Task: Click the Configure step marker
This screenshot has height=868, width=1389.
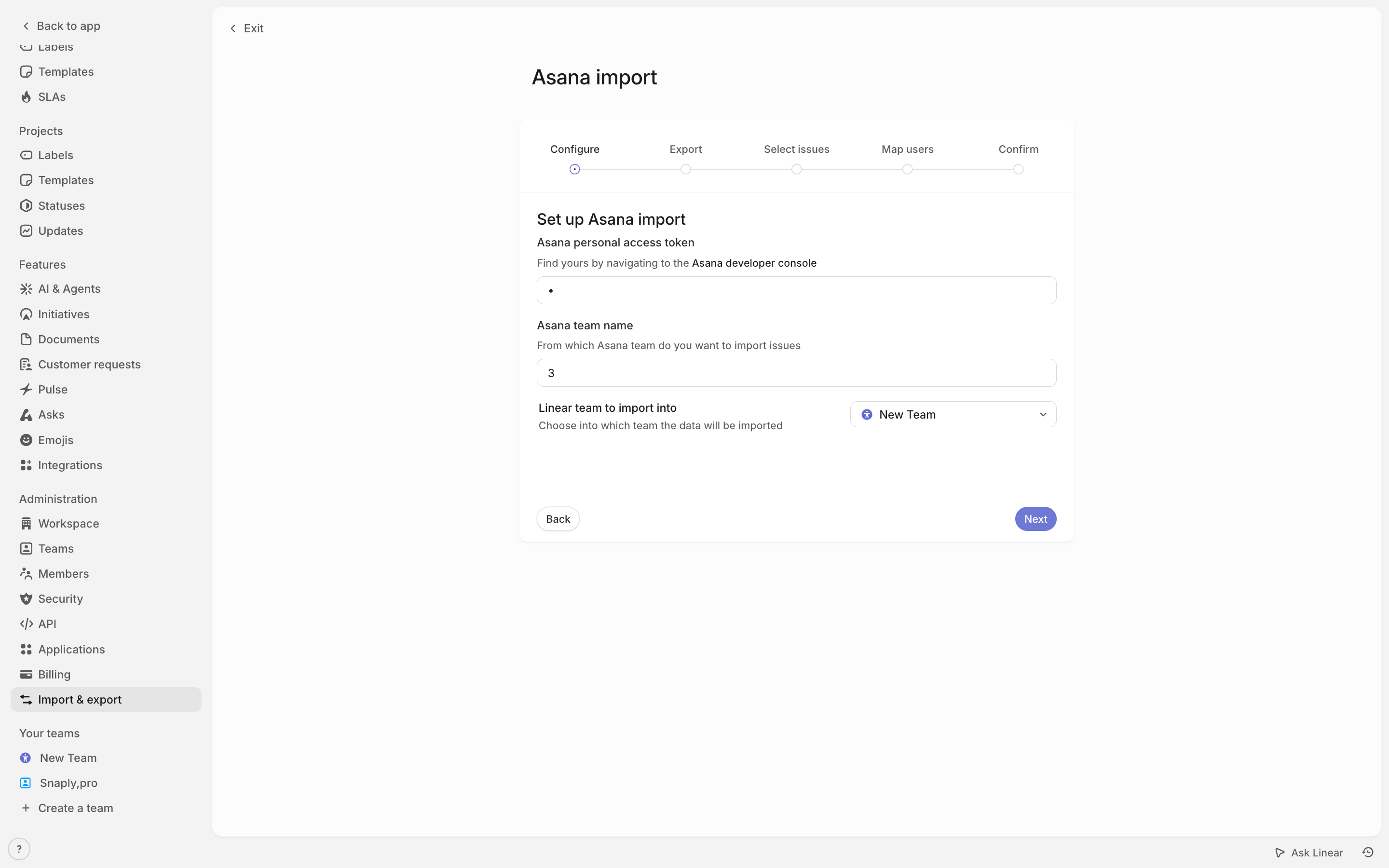Action: 574,169
